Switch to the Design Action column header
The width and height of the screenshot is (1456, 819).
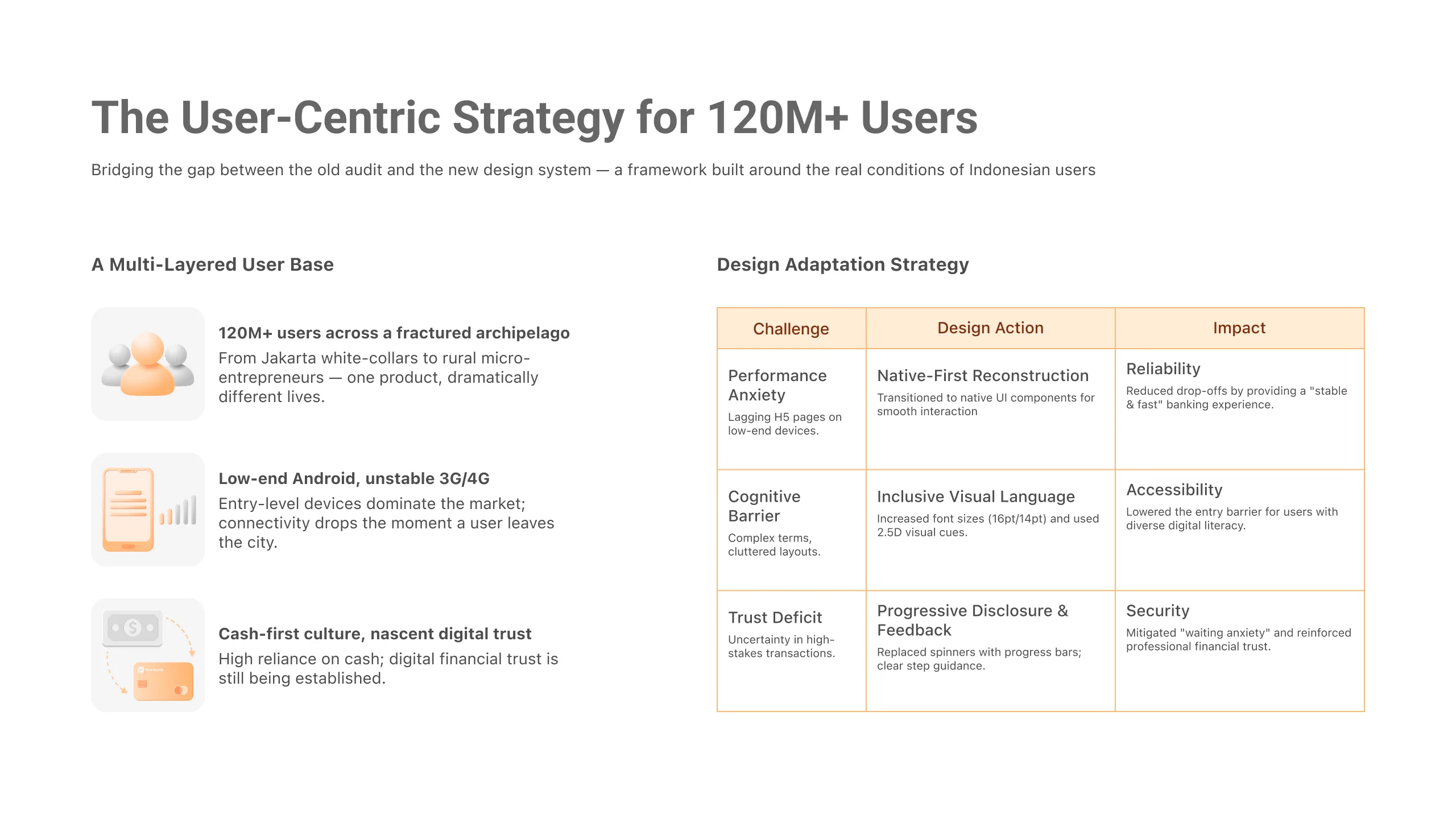[990, 328]
